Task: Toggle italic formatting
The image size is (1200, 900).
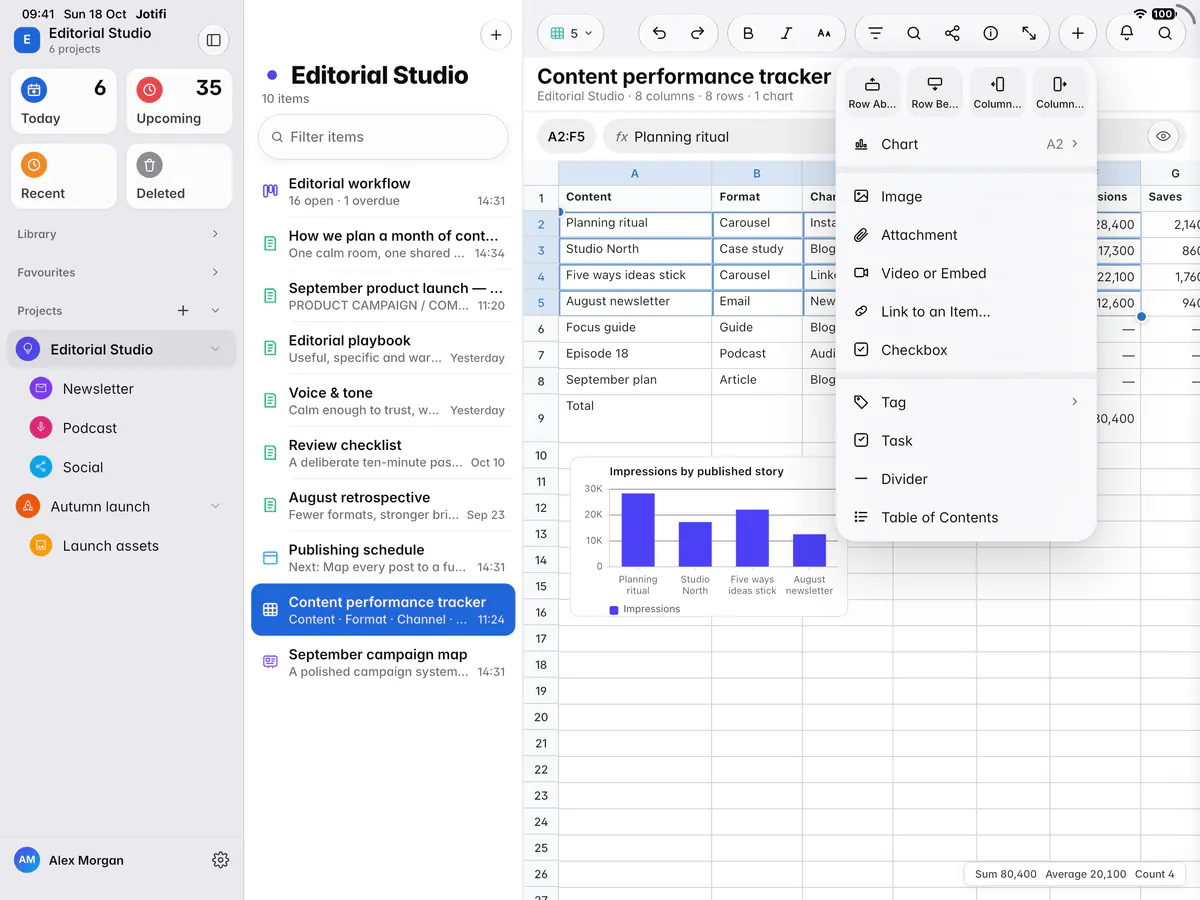Action: [x=786, y=33]
